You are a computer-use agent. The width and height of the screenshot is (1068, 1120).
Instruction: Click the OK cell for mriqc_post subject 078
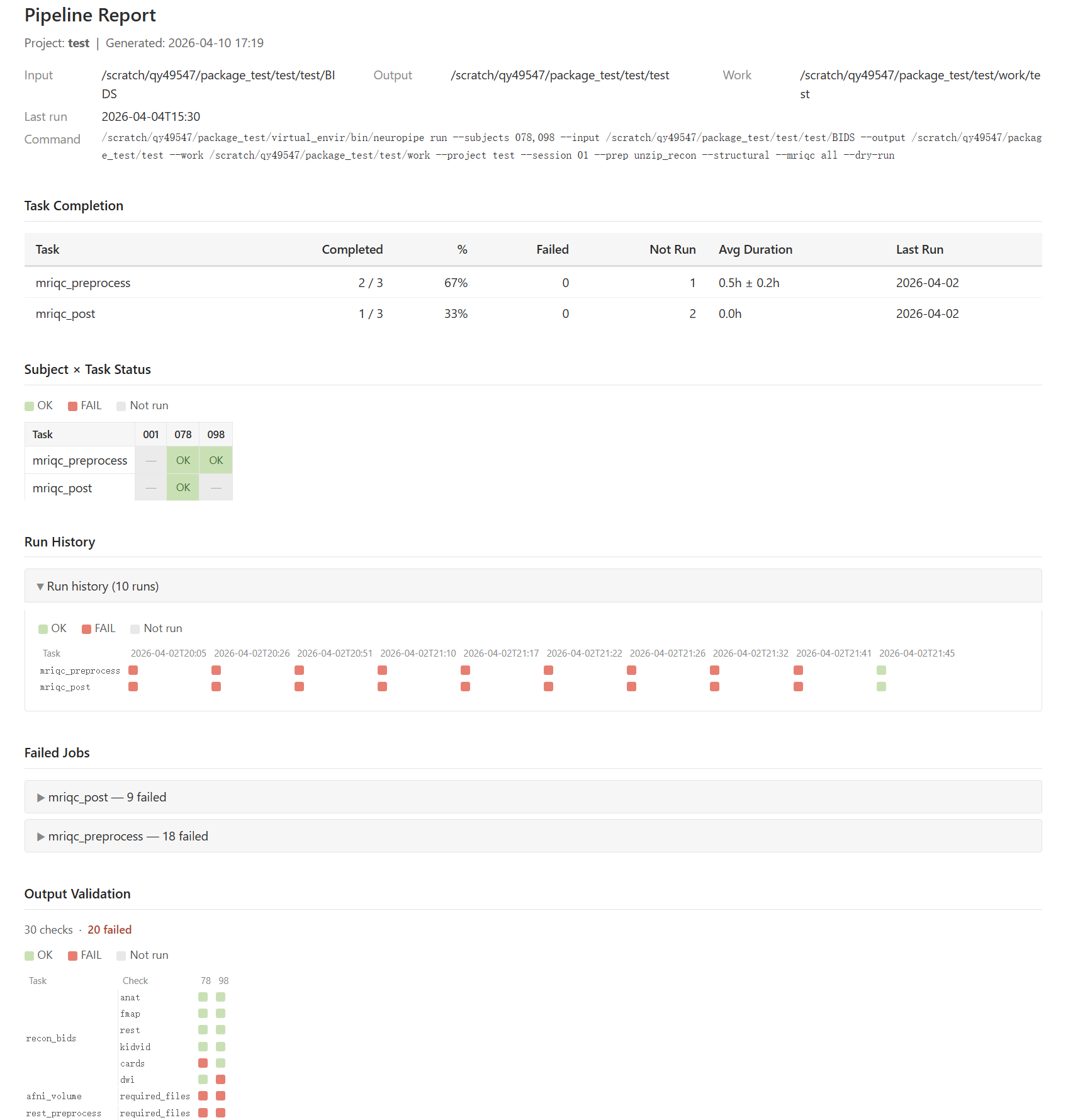(183, 487)
